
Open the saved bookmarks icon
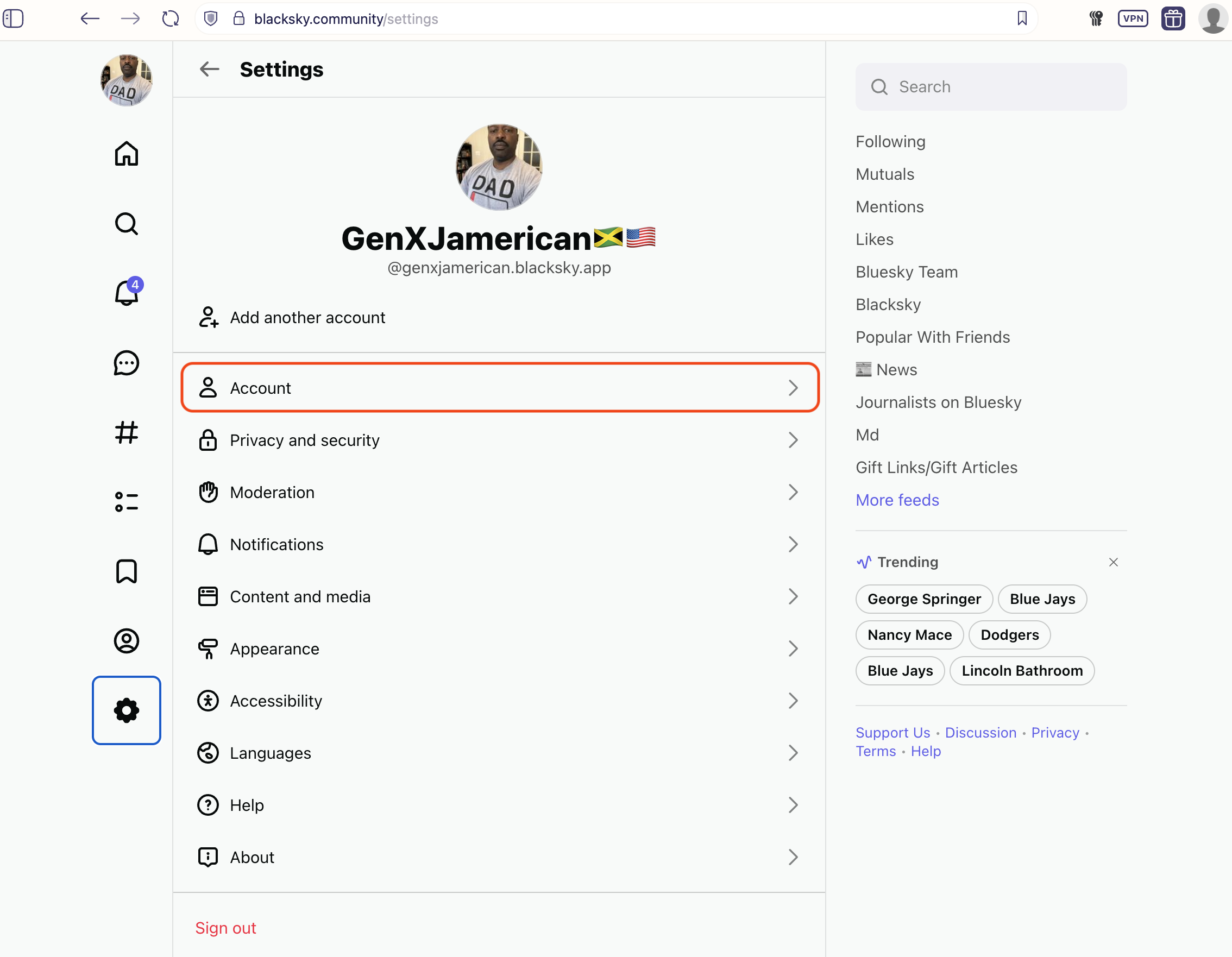click(x=126, y=571)
